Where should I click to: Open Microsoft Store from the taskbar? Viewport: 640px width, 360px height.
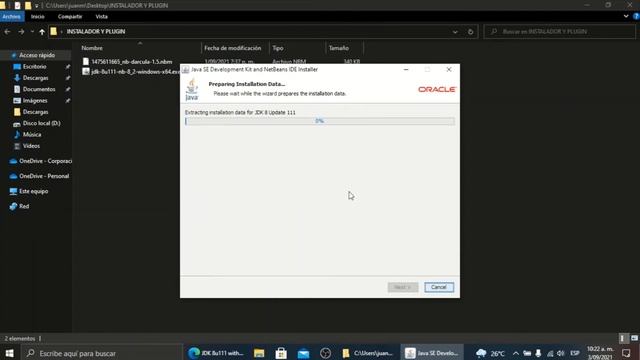pos(281,353)
